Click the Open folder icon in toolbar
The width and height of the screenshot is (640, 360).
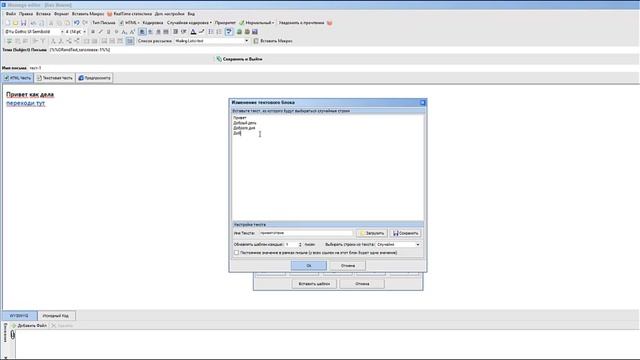click(16, 23)
